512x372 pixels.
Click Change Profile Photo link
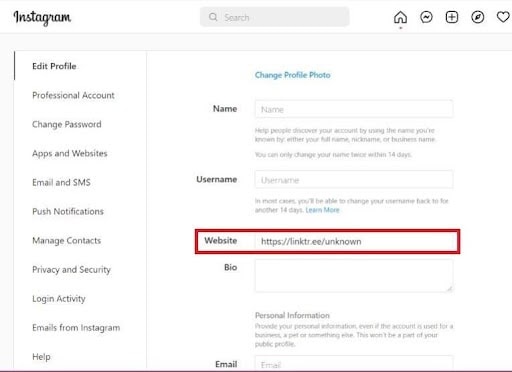point(293,75)
